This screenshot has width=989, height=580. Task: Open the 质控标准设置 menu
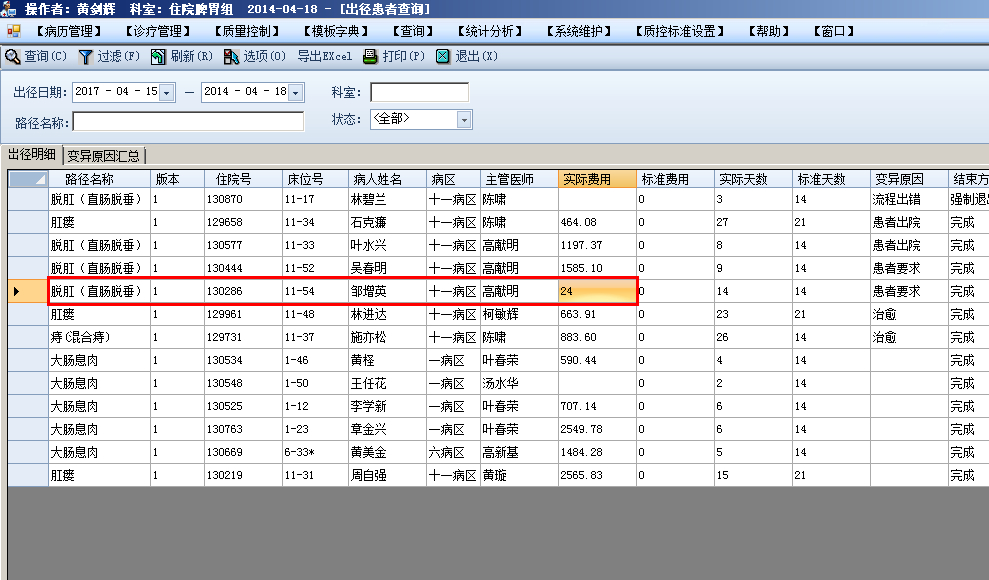(679, 31)
